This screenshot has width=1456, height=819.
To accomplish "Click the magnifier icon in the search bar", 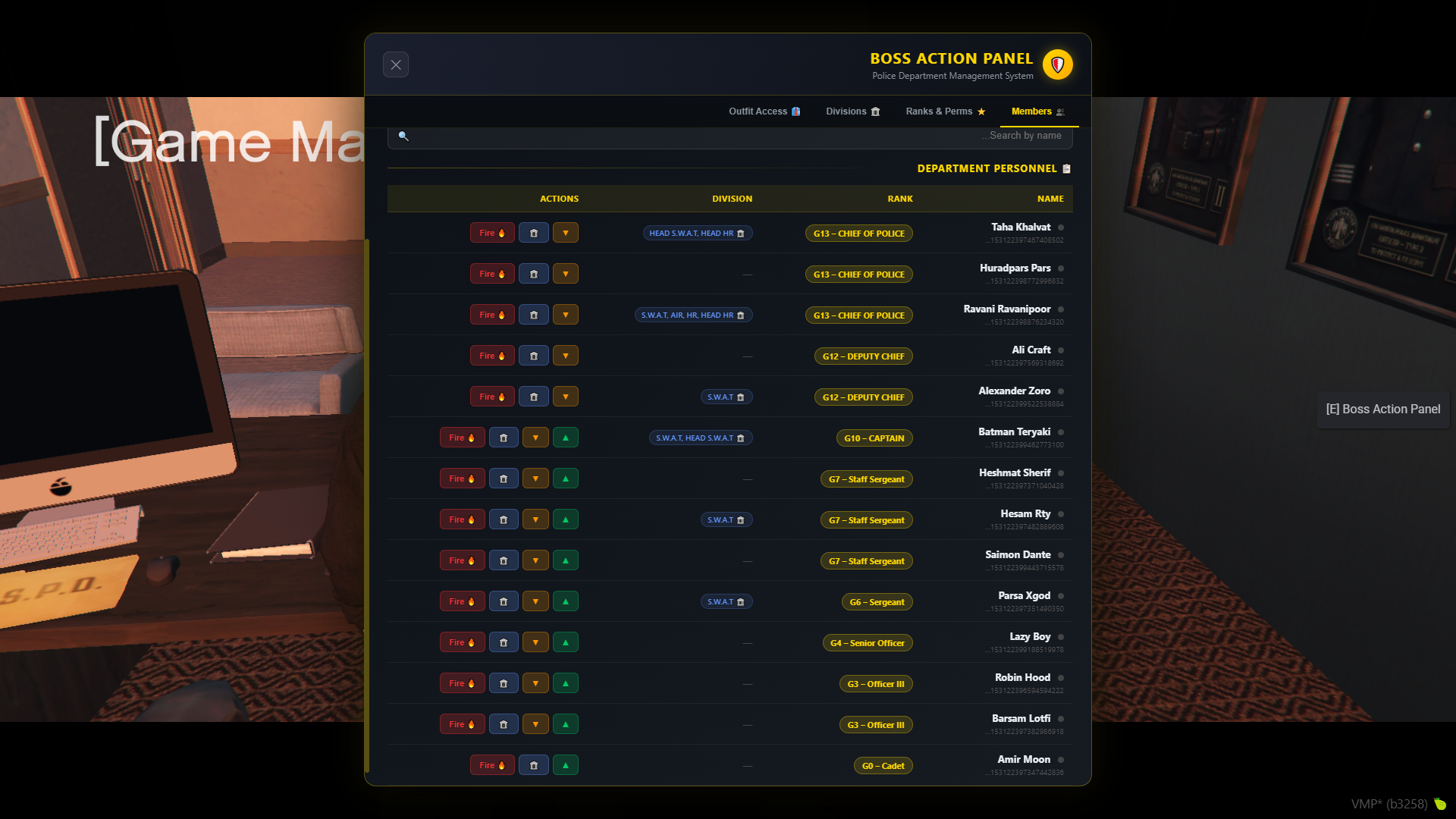I will point(403,136).
